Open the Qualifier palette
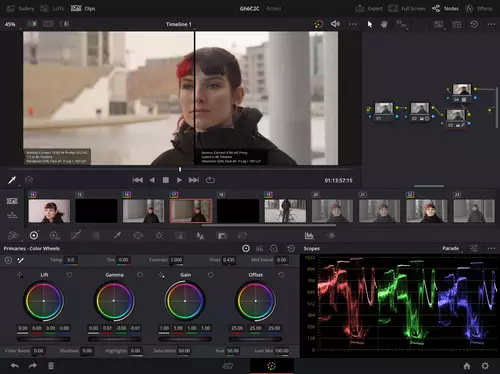This screenshot has width=500, height=374. 117,236
